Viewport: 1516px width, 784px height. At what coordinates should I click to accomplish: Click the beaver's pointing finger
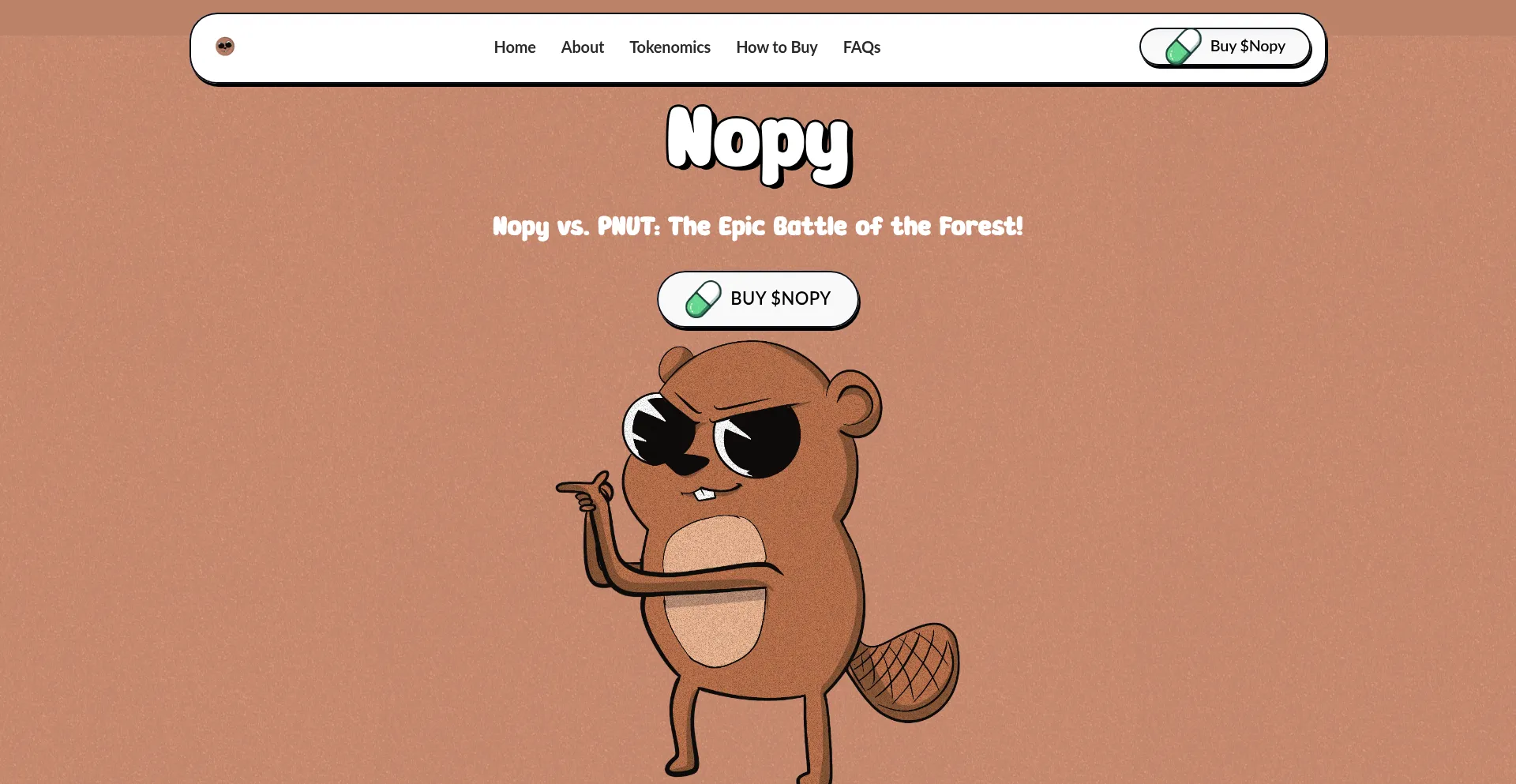click(x=582, y=486)
